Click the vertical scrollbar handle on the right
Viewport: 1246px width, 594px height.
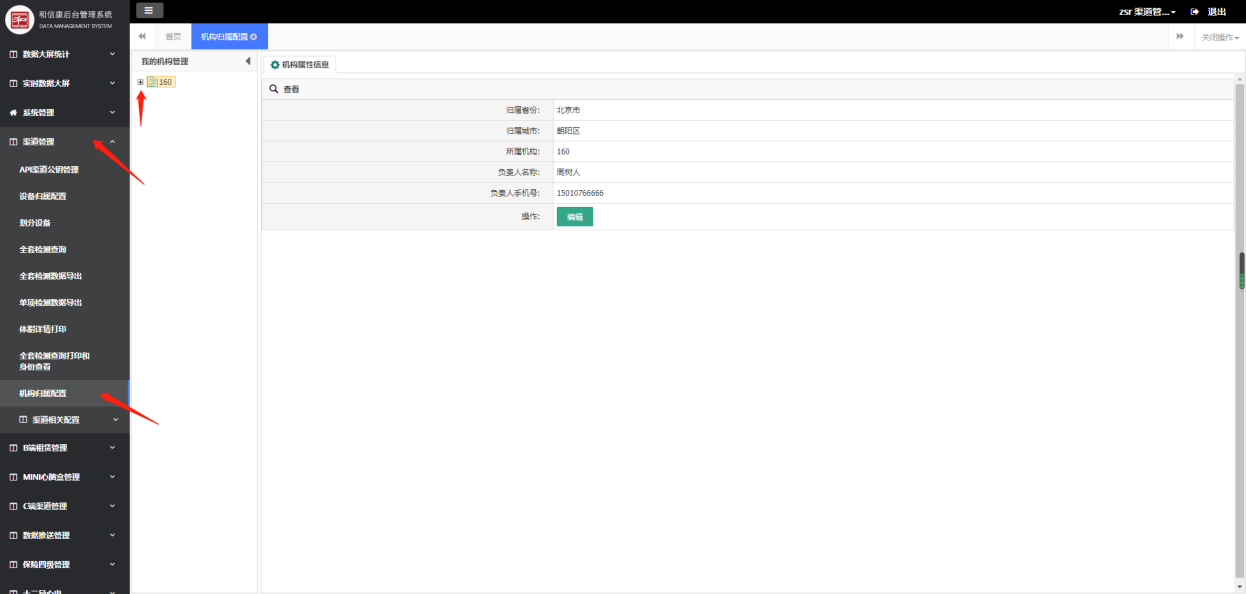1242,270
